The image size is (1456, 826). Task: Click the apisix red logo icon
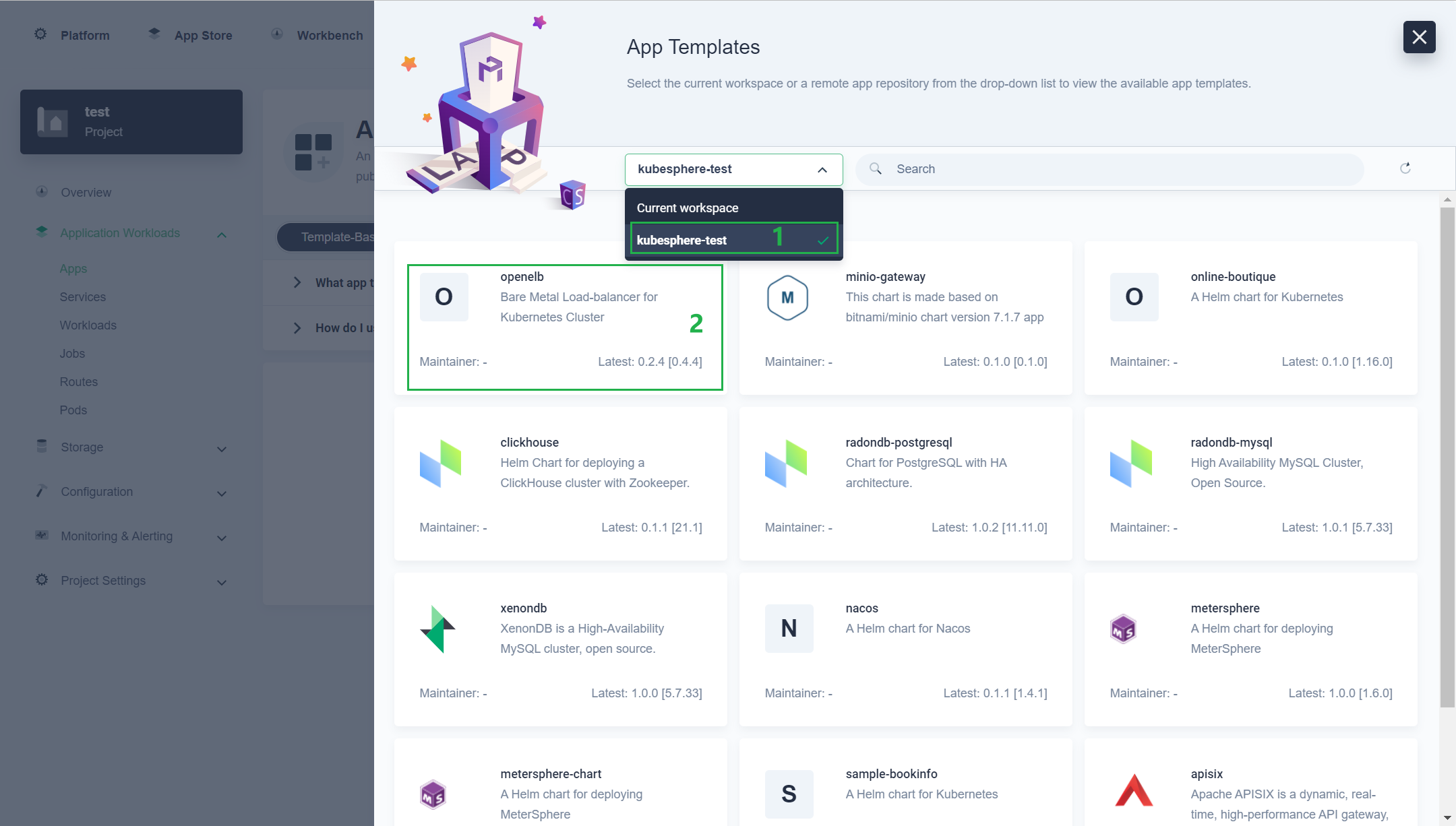click(1134, 791)
